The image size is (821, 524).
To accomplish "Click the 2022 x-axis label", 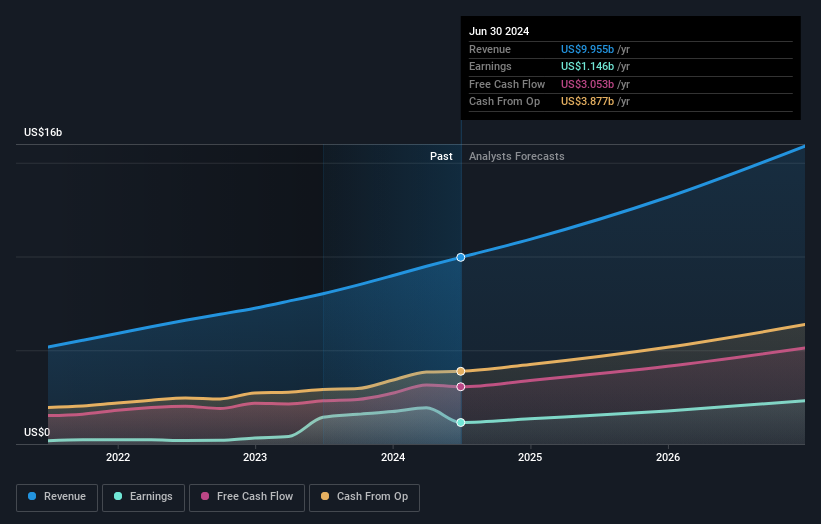I will [118, 457].
